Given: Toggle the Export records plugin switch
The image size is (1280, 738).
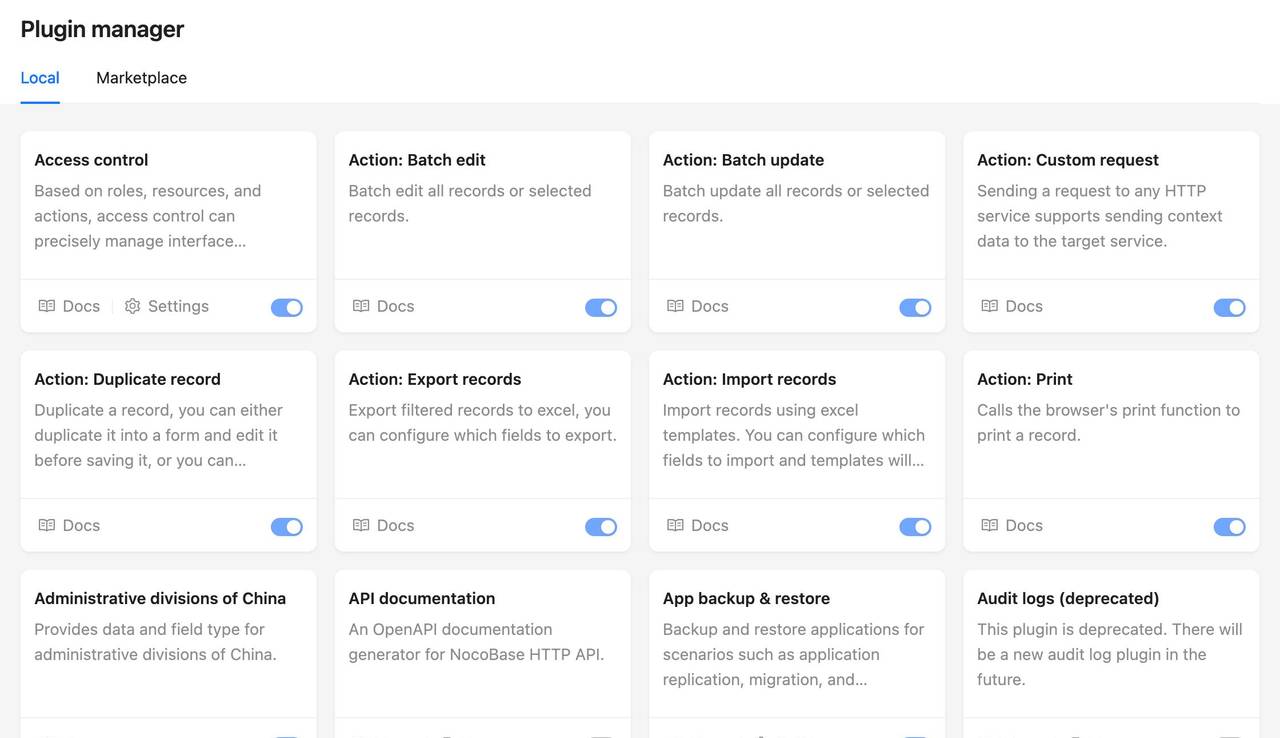Looking at the screenshot, I should click(x=601, y=526).
